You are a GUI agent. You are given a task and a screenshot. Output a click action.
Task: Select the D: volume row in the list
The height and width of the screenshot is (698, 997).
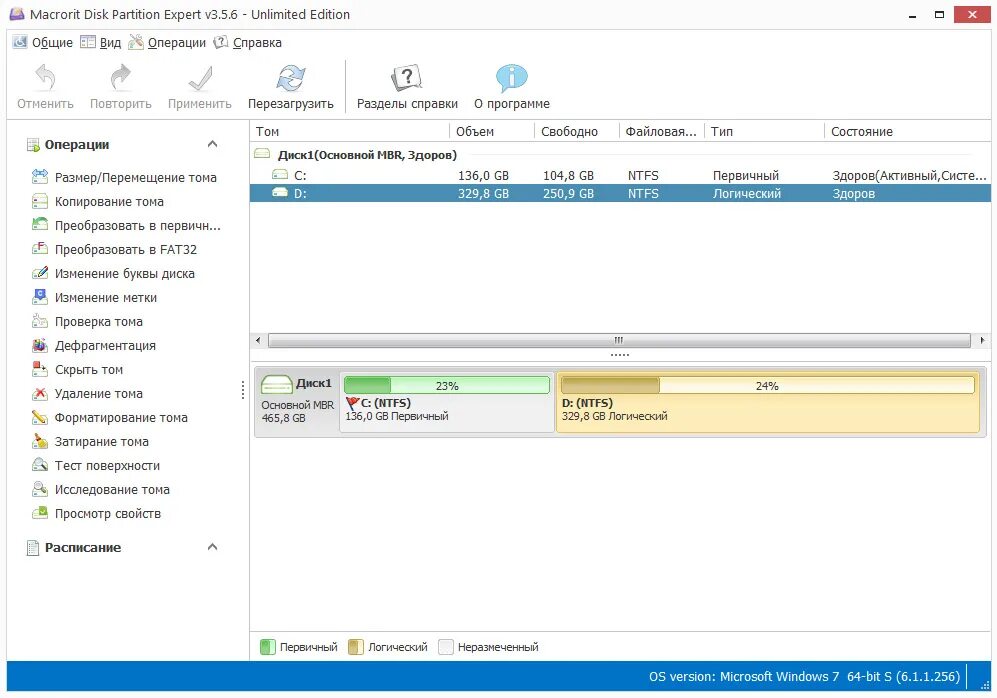620,193
